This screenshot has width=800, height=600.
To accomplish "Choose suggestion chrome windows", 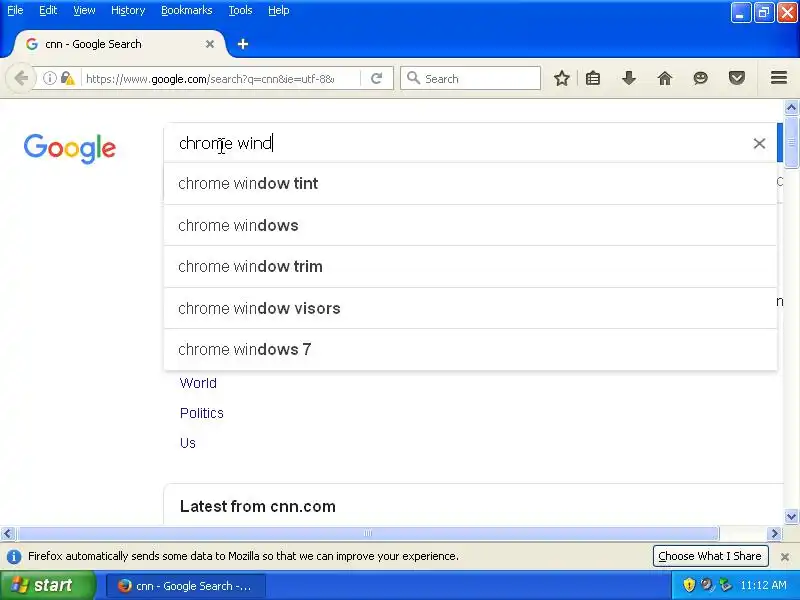I will [x=470, y=226].
